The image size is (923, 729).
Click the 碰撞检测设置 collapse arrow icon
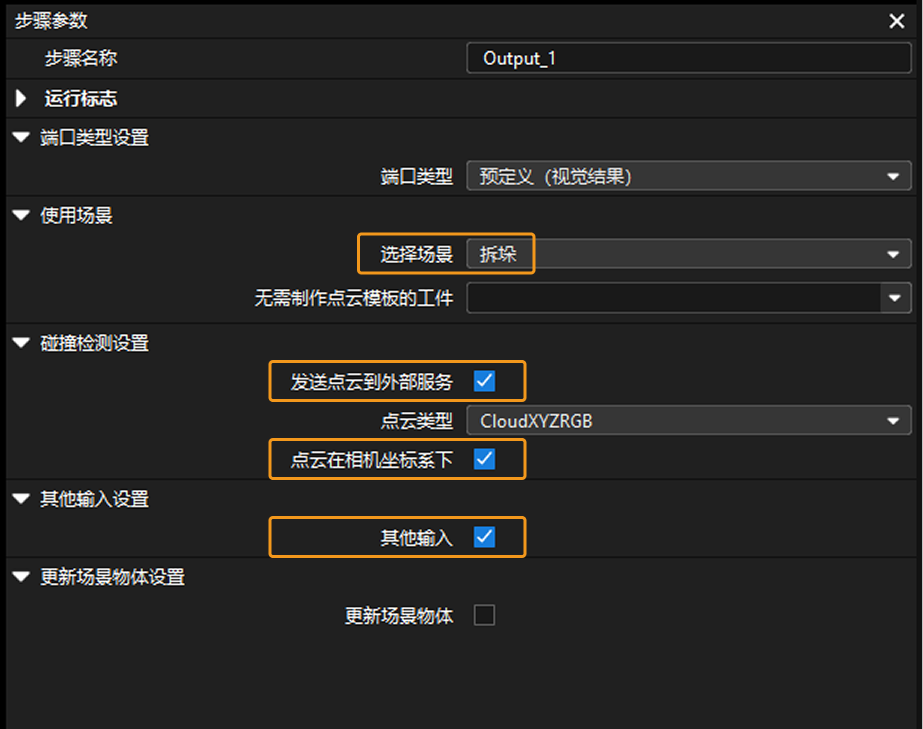click(20, 343)
